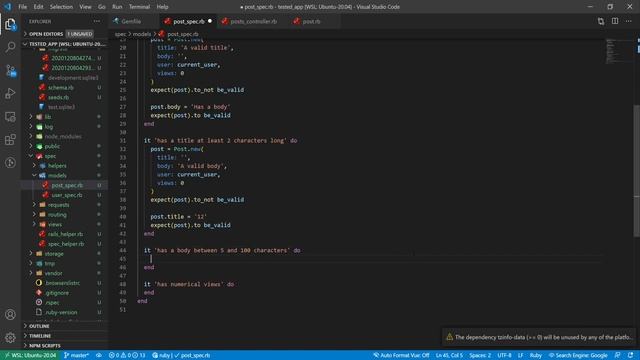Open the Manage settings gear

click(x=10, y=338)
